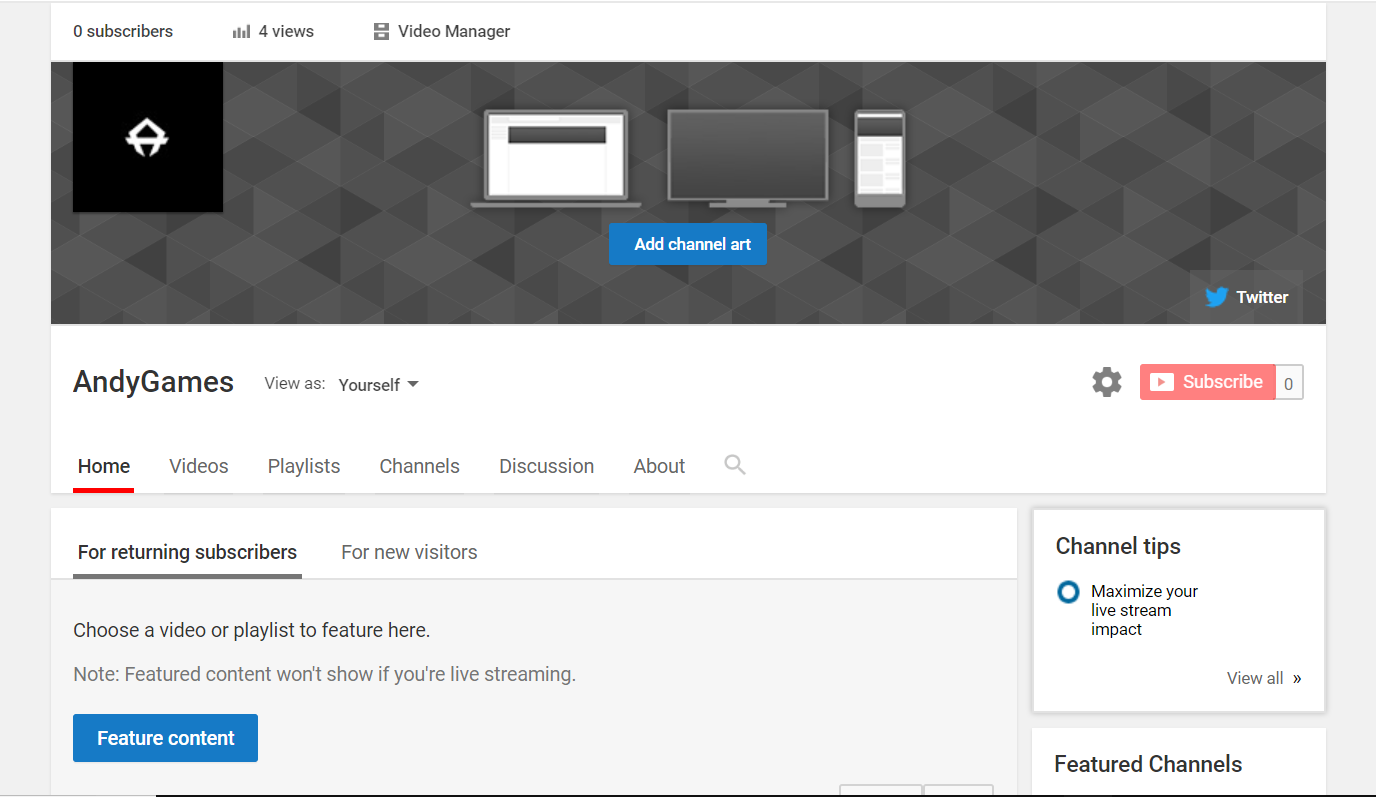Open Maximize your live stream impact tip
1376x797 pixels.
pos(1144,610)
